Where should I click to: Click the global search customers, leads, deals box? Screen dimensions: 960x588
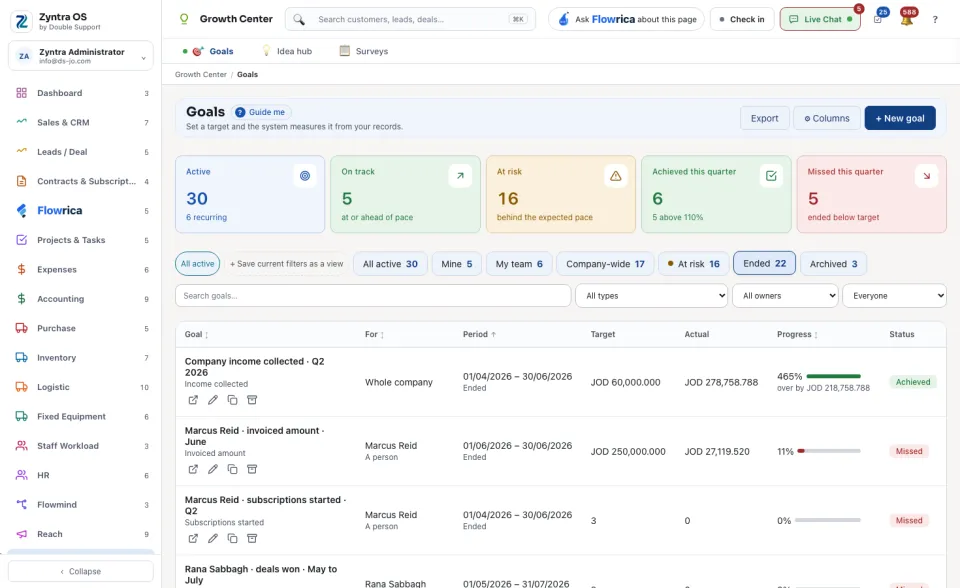[x=410, y=19]
